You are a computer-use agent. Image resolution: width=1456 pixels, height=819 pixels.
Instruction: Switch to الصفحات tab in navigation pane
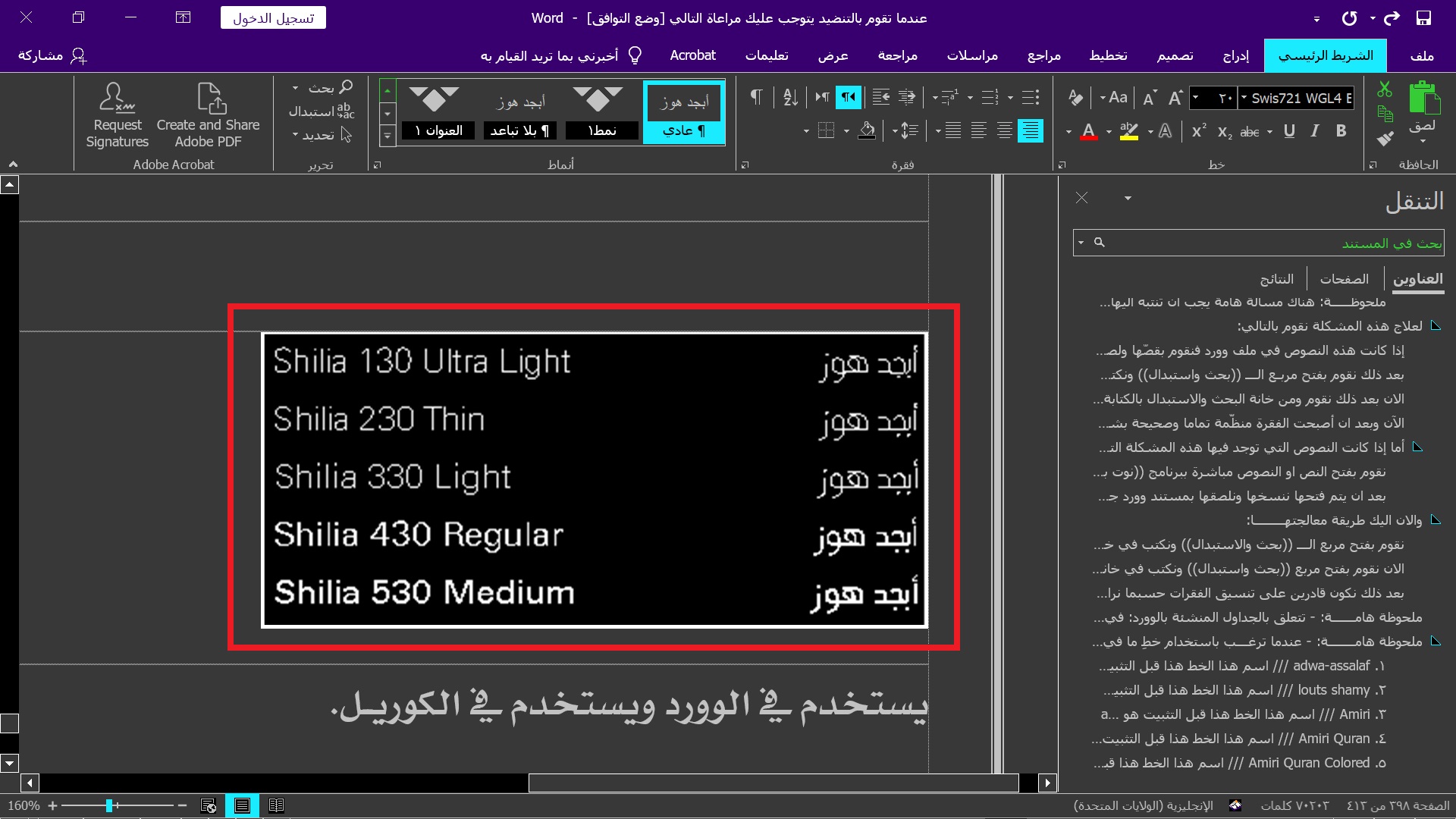[1344, 279]
